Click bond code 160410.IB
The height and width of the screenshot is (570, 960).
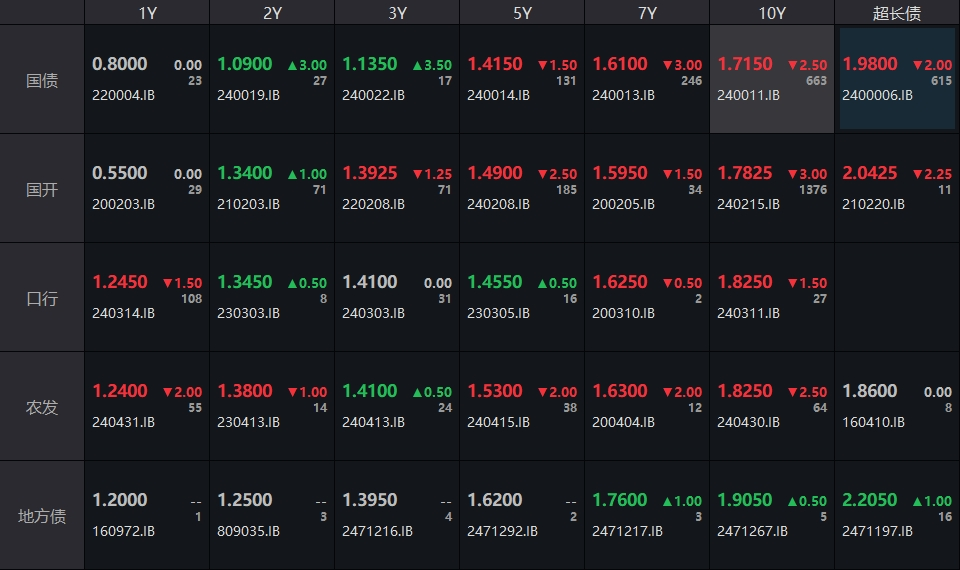(873, 423)
